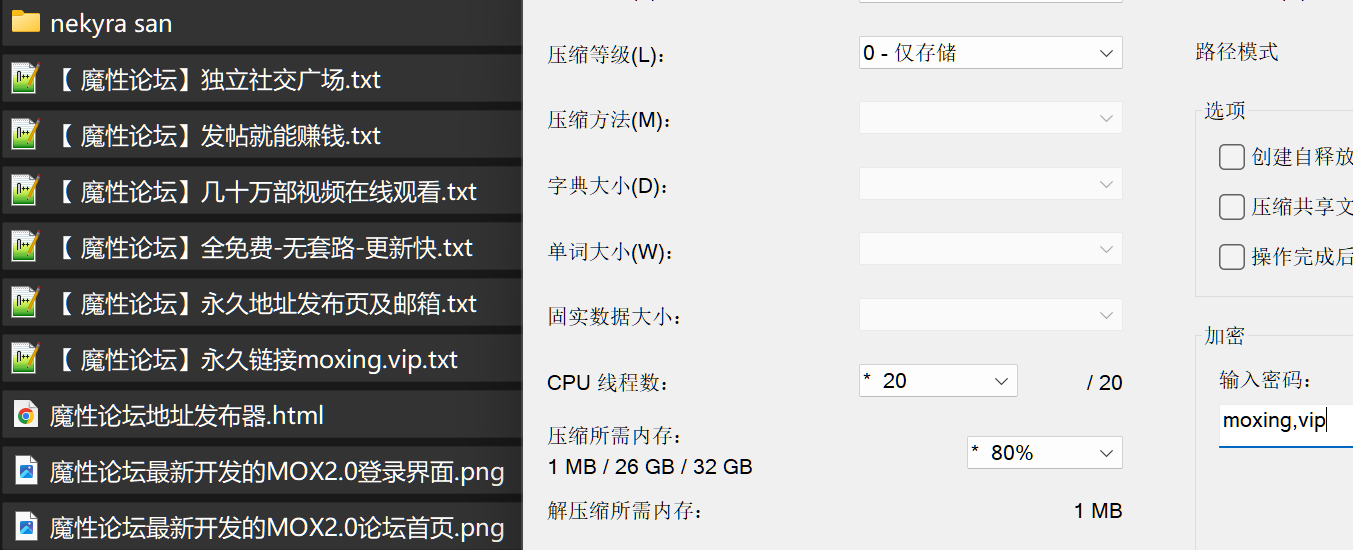
Task: Click the disabled 压缩方法 combo box
Action: coord(991,118)
